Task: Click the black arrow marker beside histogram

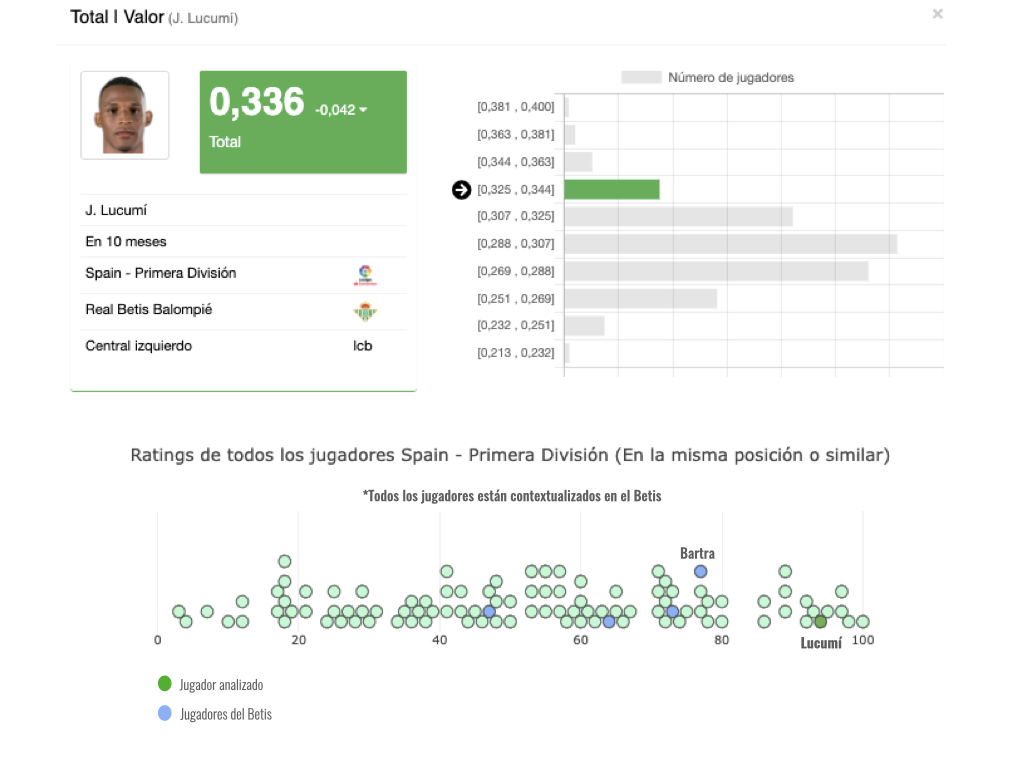Action: coord(461,190)
